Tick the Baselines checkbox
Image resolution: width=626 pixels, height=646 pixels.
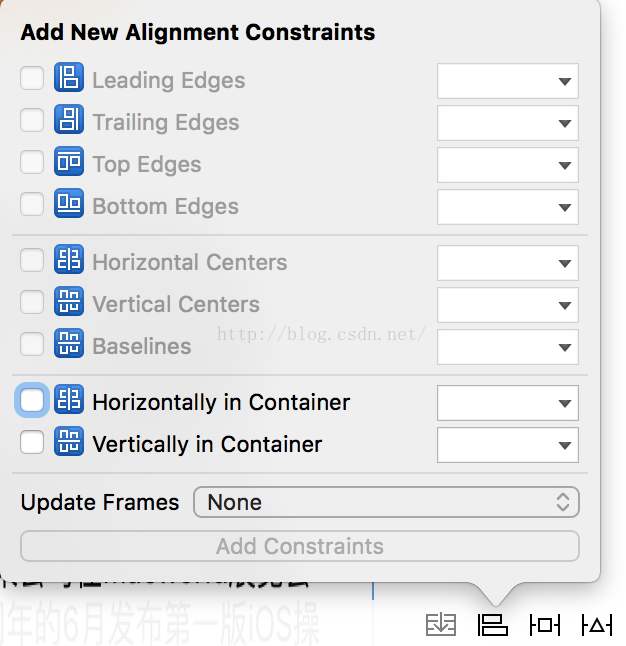32,345
